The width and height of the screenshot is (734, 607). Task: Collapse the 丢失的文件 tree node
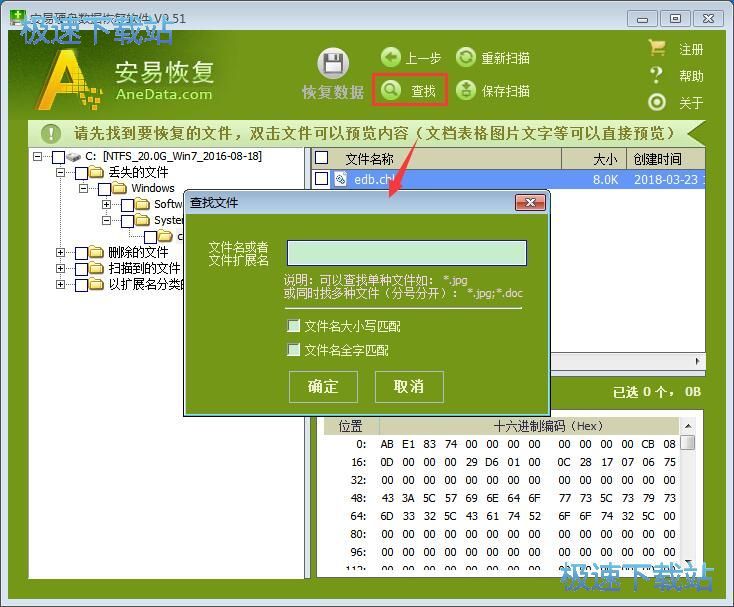pos(60,172)
